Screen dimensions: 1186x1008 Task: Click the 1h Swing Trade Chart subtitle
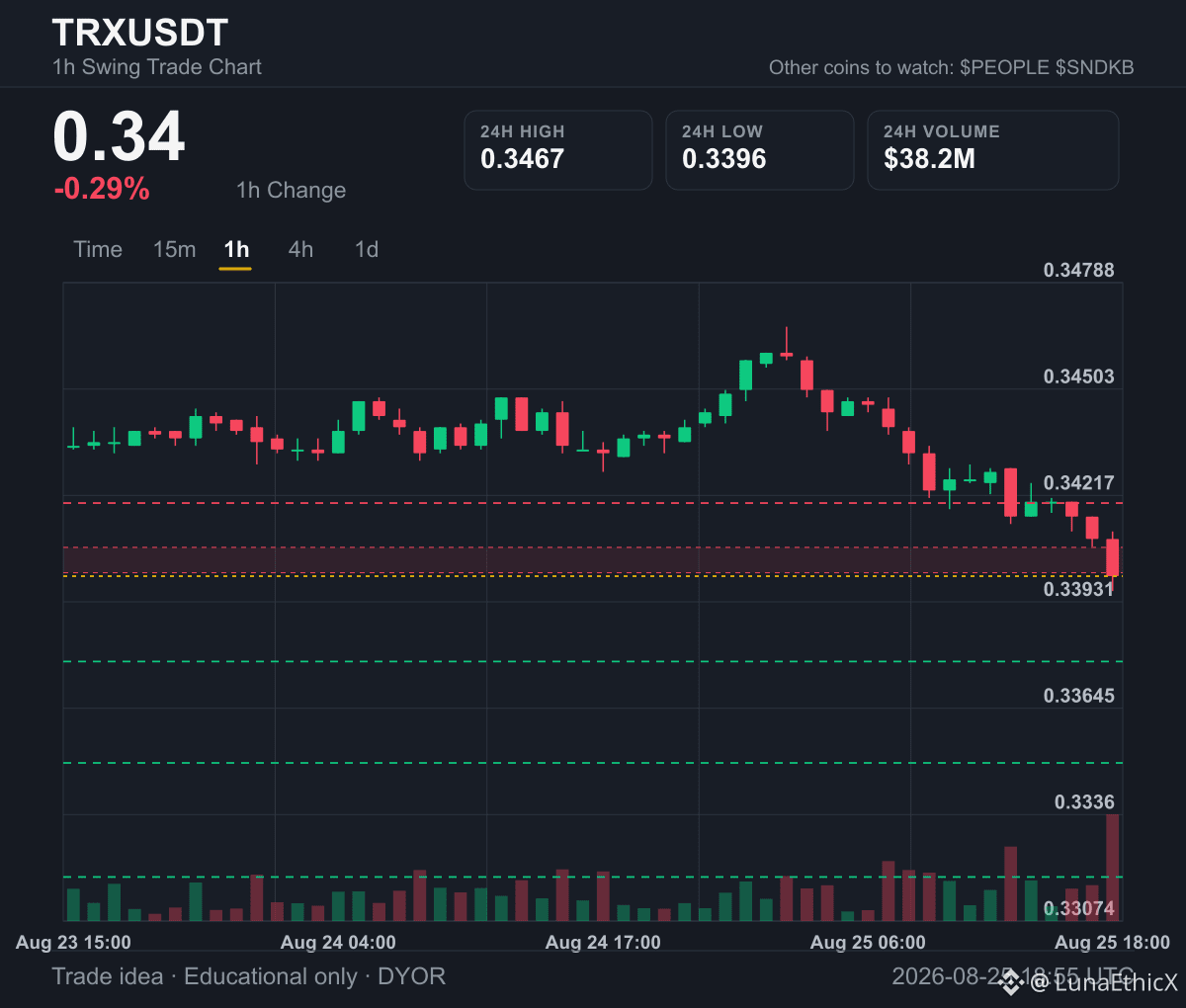pyautogui.click(x=157, y=67)
